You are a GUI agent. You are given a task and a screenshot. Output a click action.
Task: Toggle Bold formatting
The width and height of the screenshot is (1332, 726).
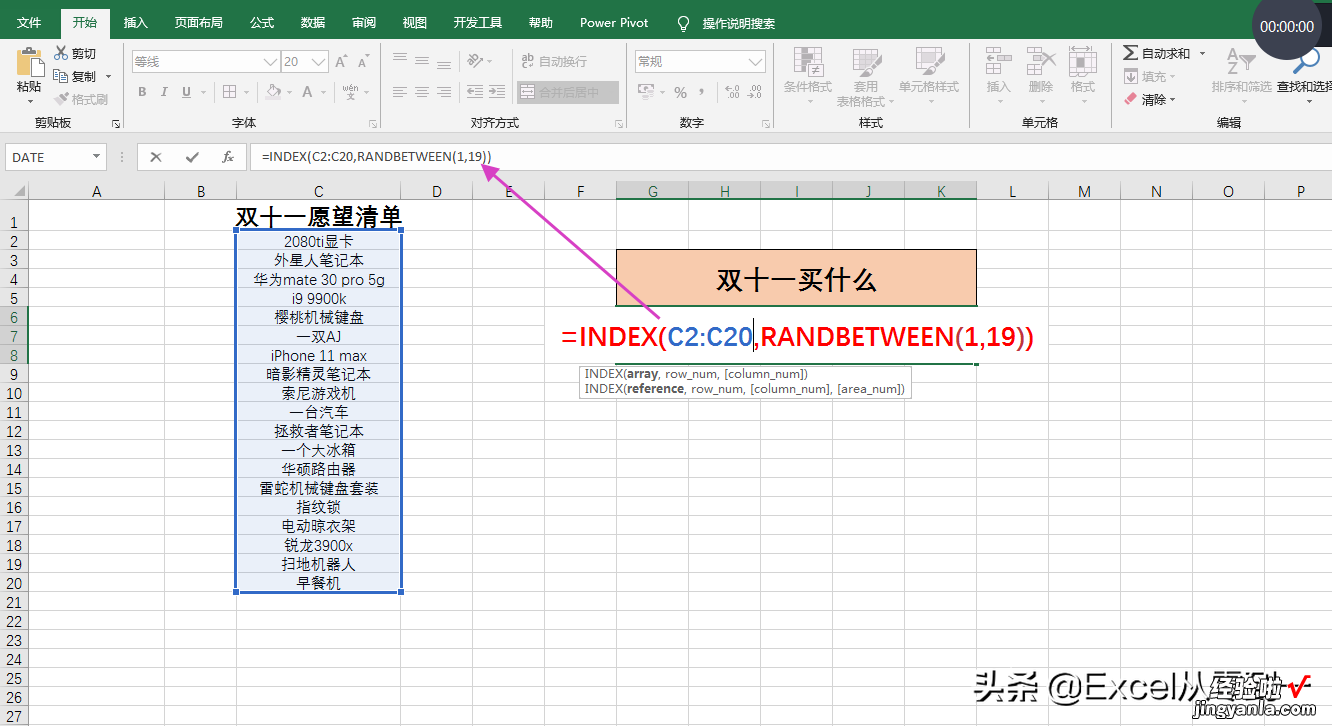click(142, 92)
